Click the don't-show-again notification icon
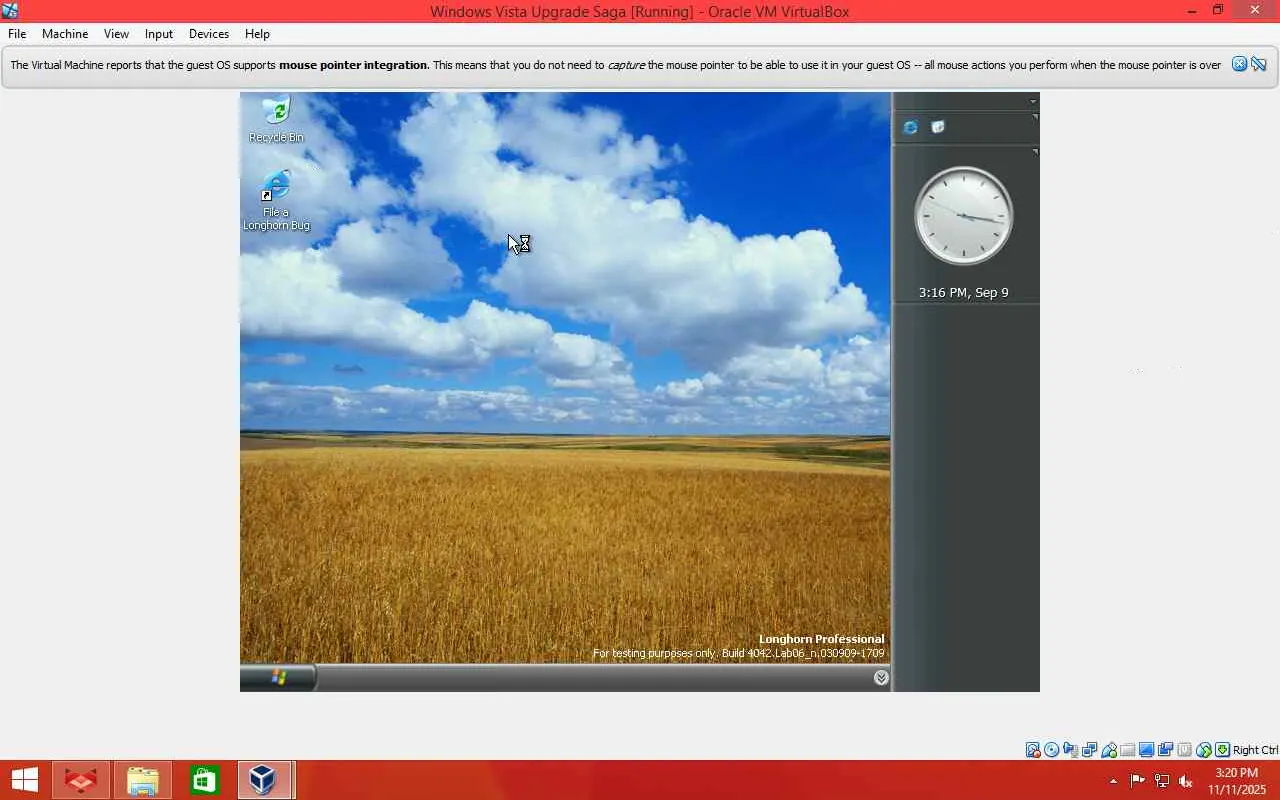 click(x=1259, y=64)
